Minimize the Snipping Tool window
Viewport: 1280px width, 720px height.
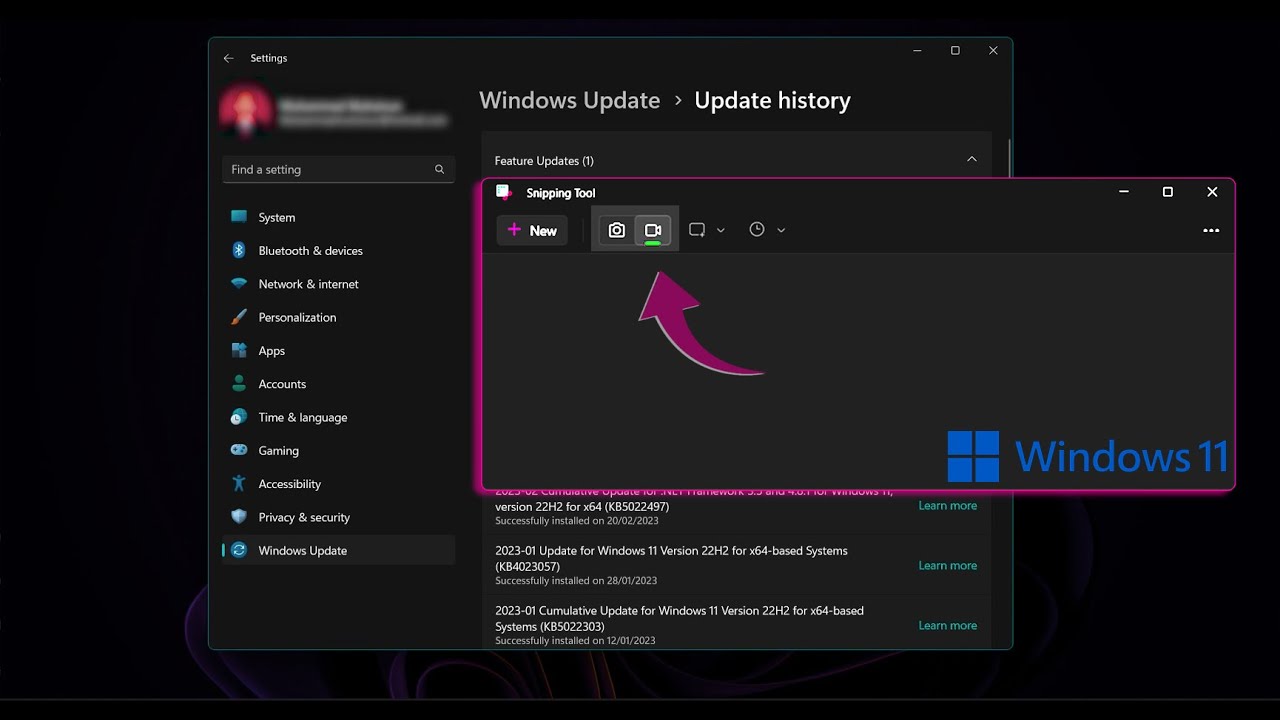1124,192
